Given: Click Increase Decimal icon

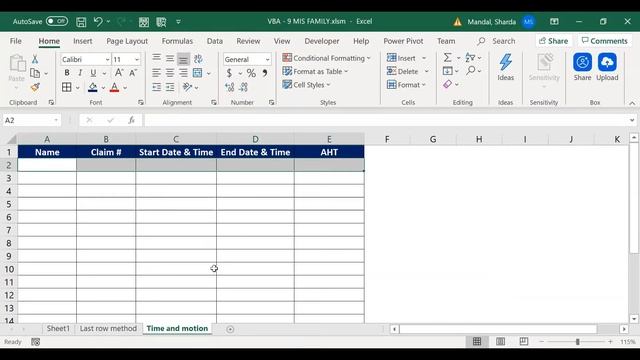Looking at the screenshot, I should [230, 87].
